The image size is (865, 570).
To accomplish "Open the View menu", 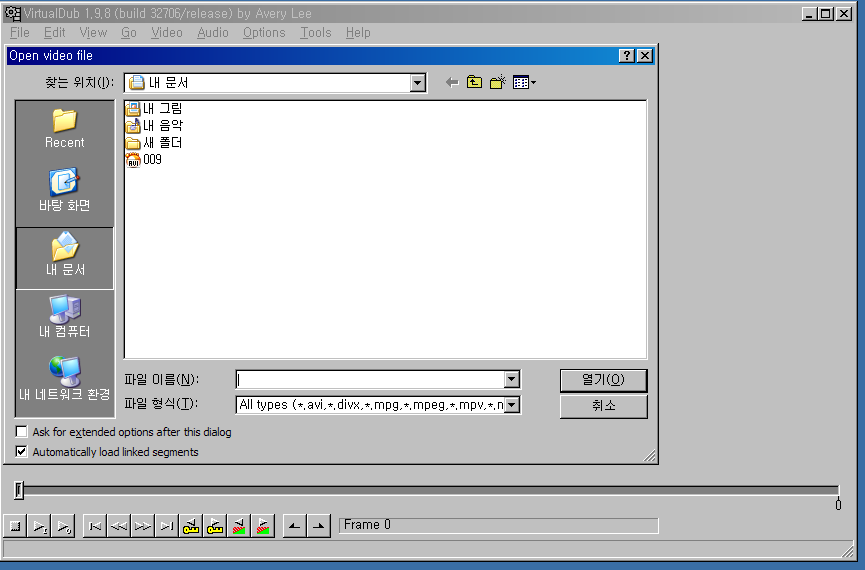I will point(93,33).
